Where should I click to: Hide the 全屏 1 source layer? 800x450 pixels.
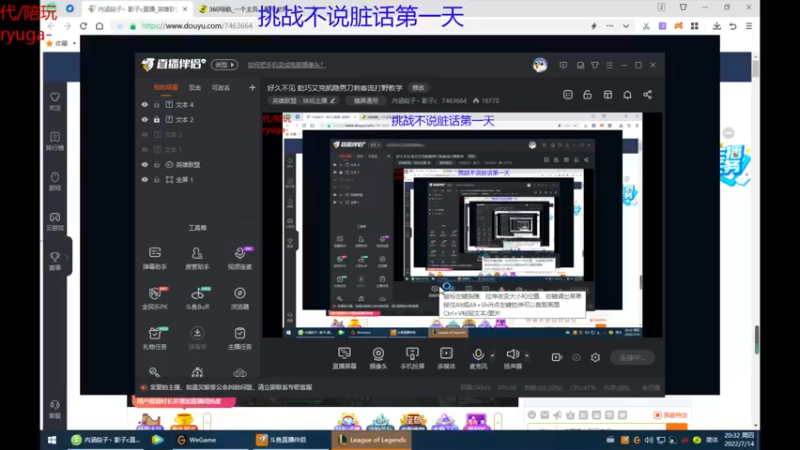coord(145,180)
